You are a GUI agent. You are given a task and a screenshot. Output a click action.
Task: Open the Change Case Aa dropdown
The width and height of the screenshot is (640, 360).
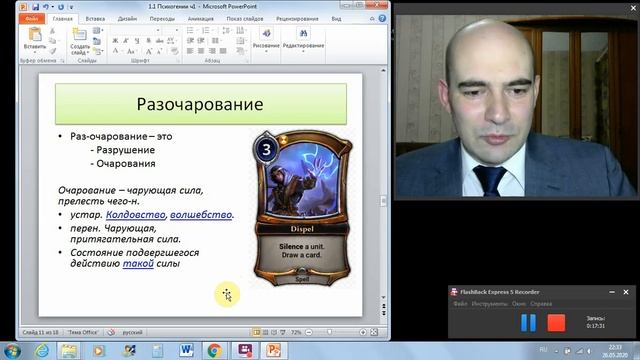pyautogui.click(x=131, y=51)
